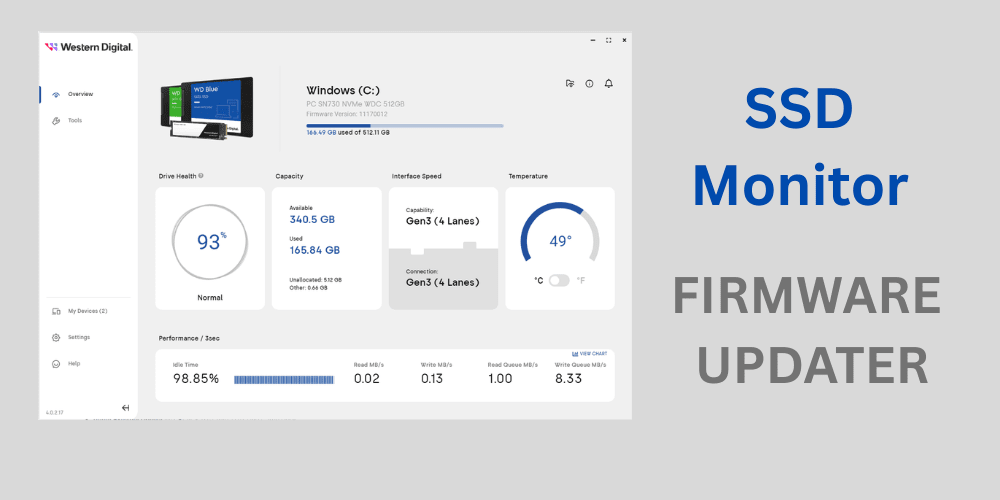Click the 340.5 GB available value
Viewport: 1000px width, 500px height.
click(x=312, y=219)
